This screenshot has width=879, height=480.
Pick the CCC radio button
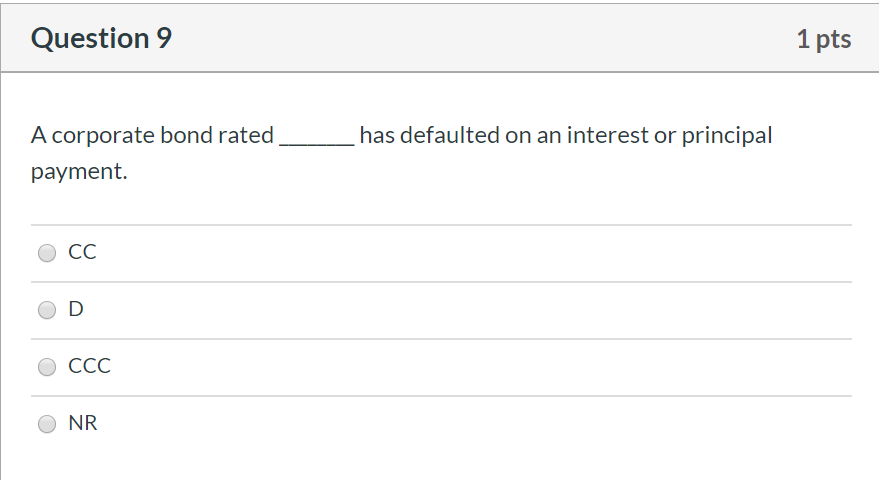pyautogui.click(x=47, y=367)
